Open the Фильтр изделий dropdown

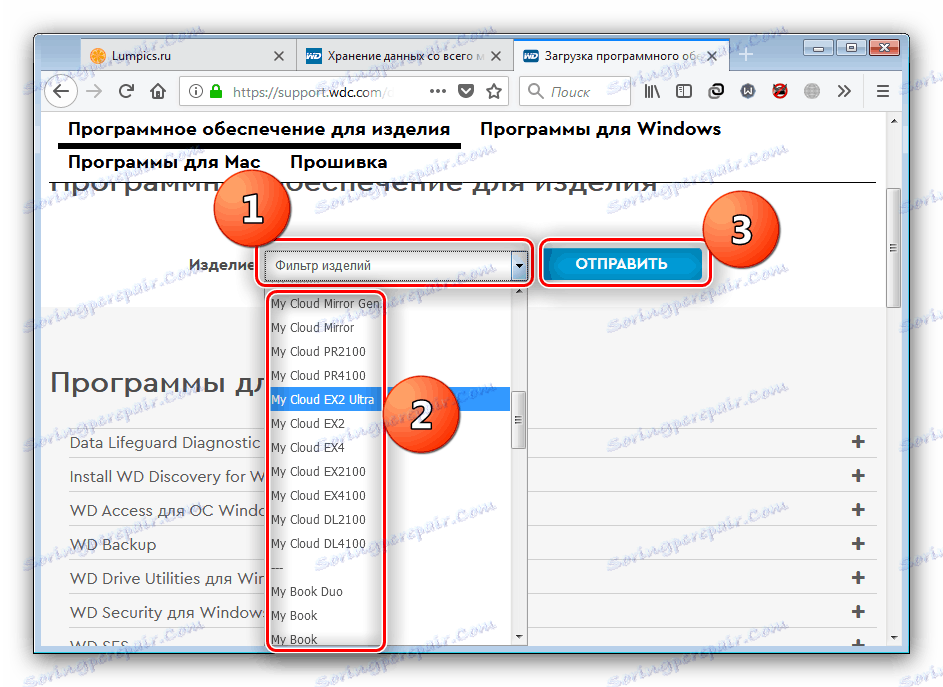pos(396,265)
